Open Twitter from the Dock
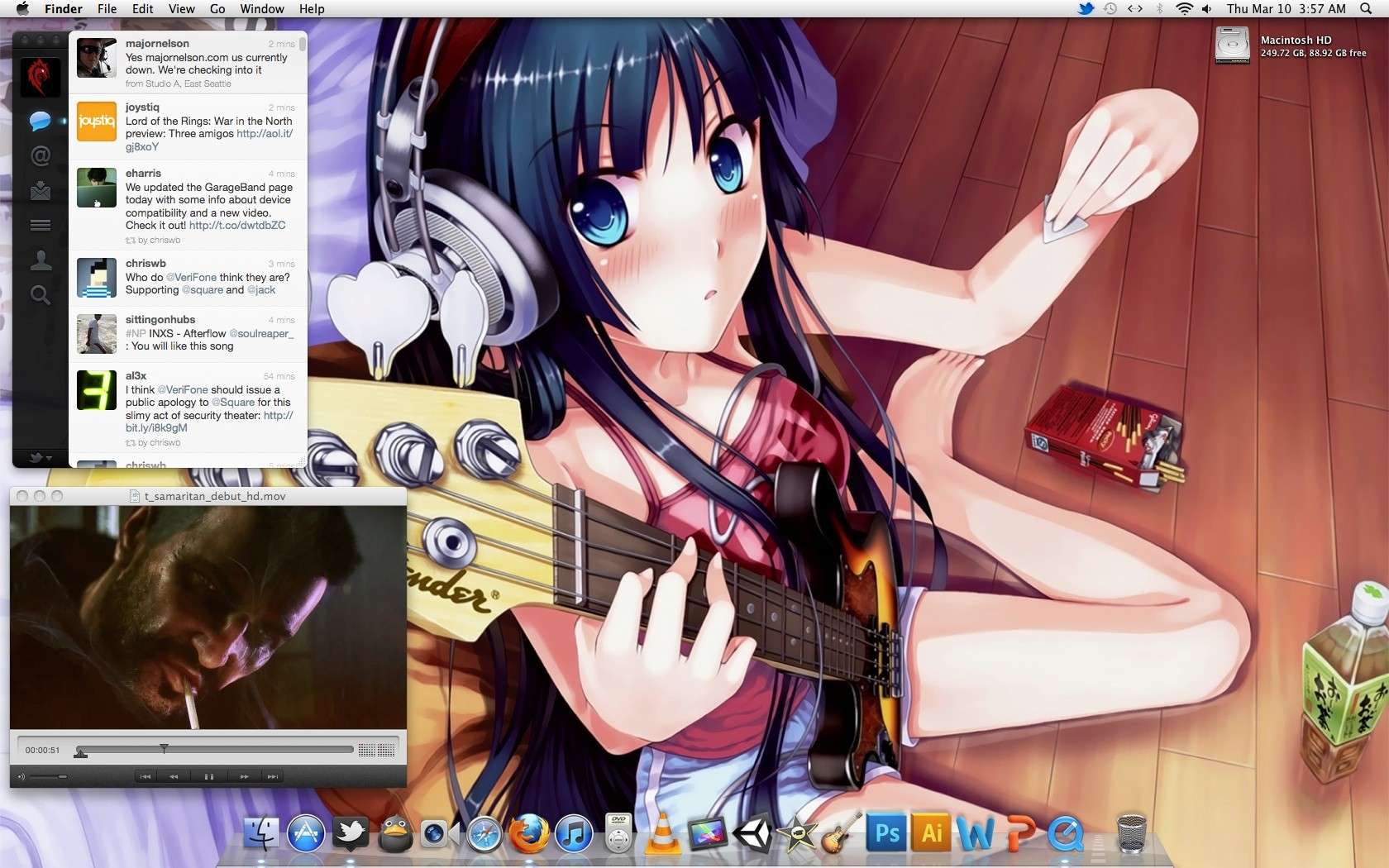The height and width of the screenshot is (868, 1389). pyautogui.click(x=351, y=833)
